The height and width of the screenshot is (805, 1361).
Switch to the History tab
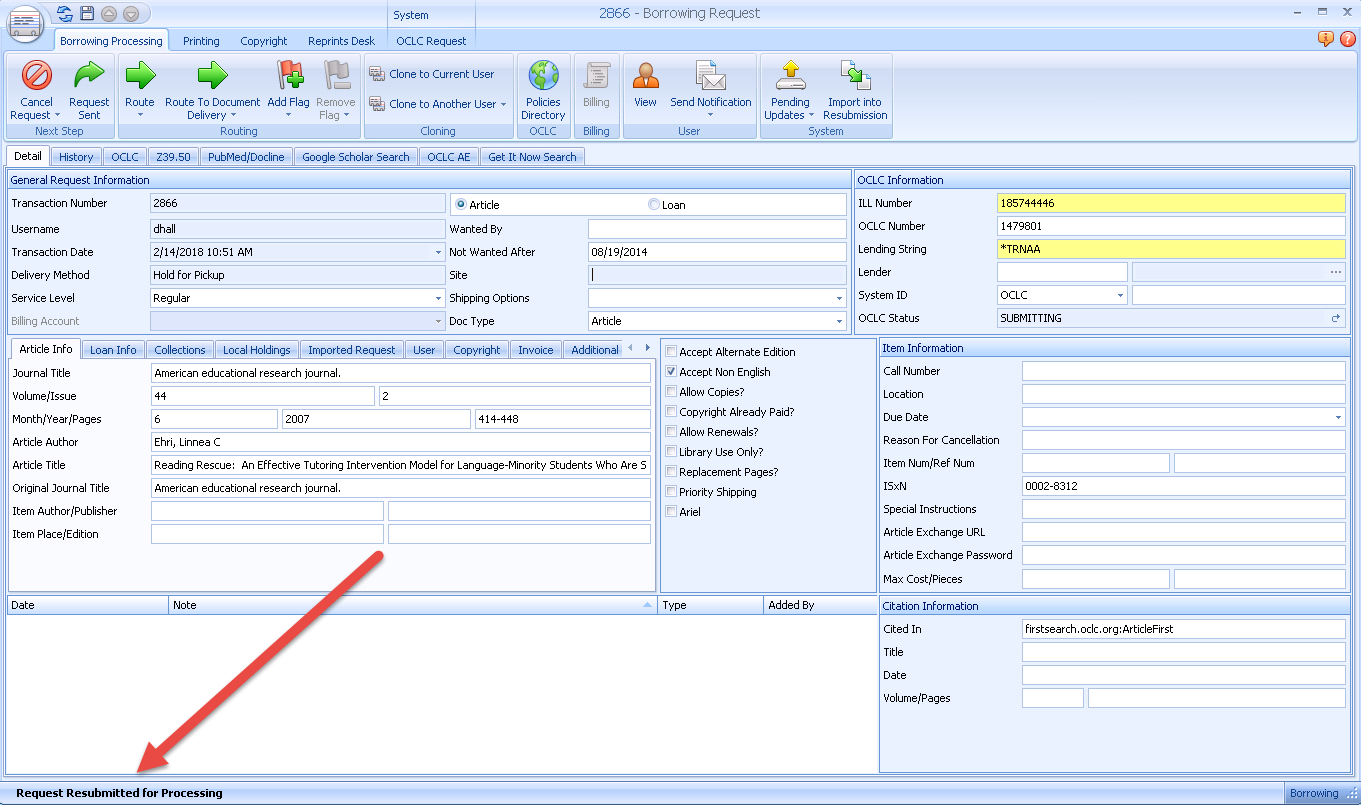pos(76,156)
